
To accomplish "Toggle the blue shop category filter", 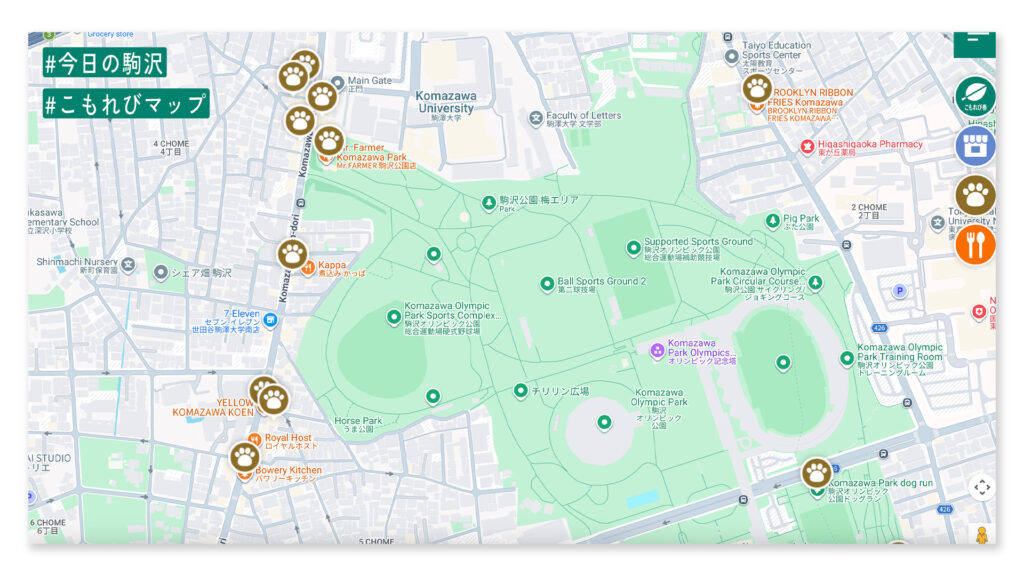I will pos(975,145).
